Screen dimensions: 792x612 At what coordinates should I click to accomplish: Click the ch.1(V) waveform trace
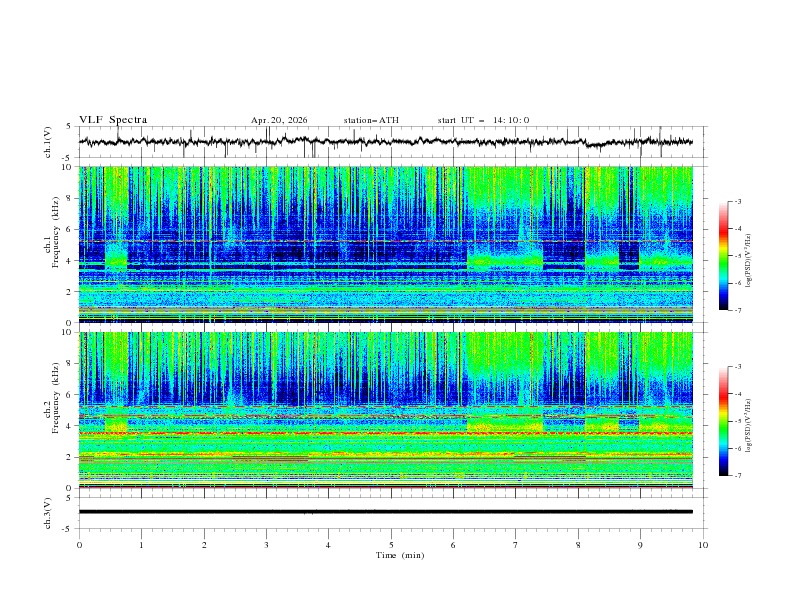point(385,142)
